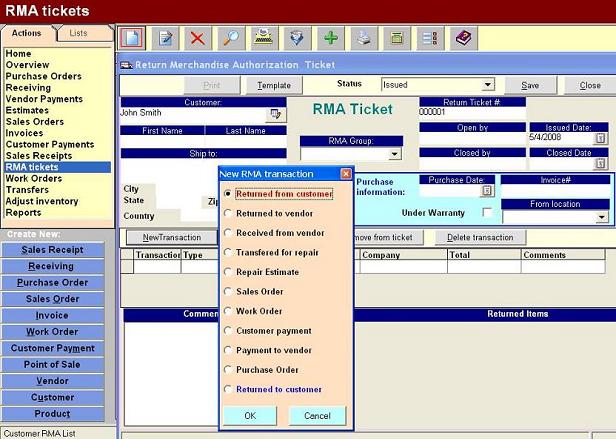Expand the RMA Group dropdown
616x439 pixels.
click(x=393, y=154)
